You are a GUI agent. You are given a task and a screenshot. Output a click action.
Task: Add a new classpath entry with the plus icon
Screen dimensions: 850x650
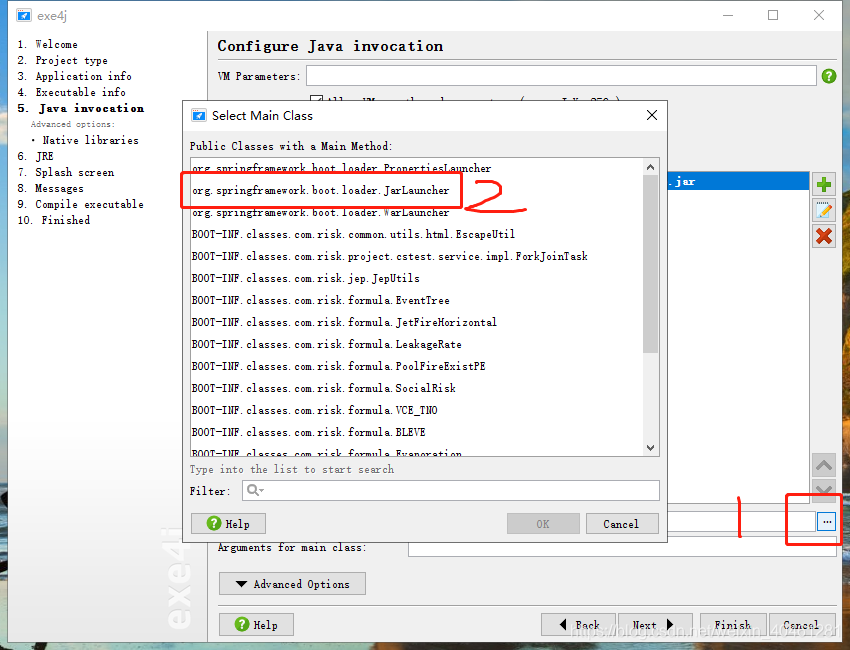[x=823, y=184]
